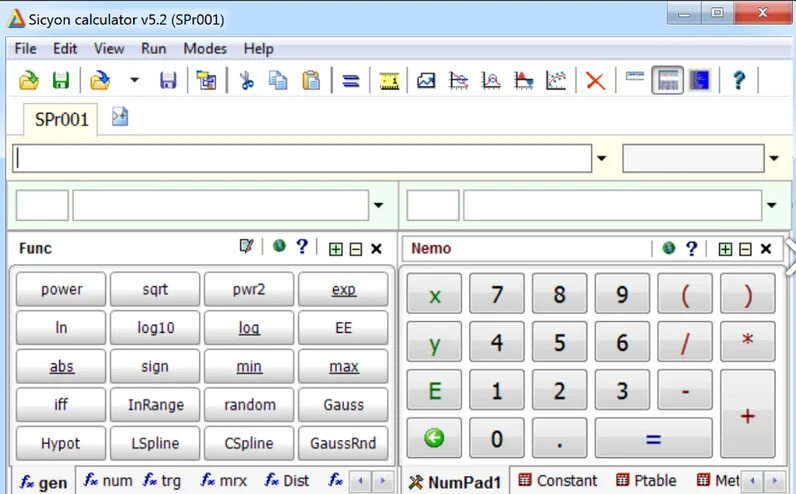Click the yellow ruler icon
This screenshot has width=796, height=494.
pos(389,81)
